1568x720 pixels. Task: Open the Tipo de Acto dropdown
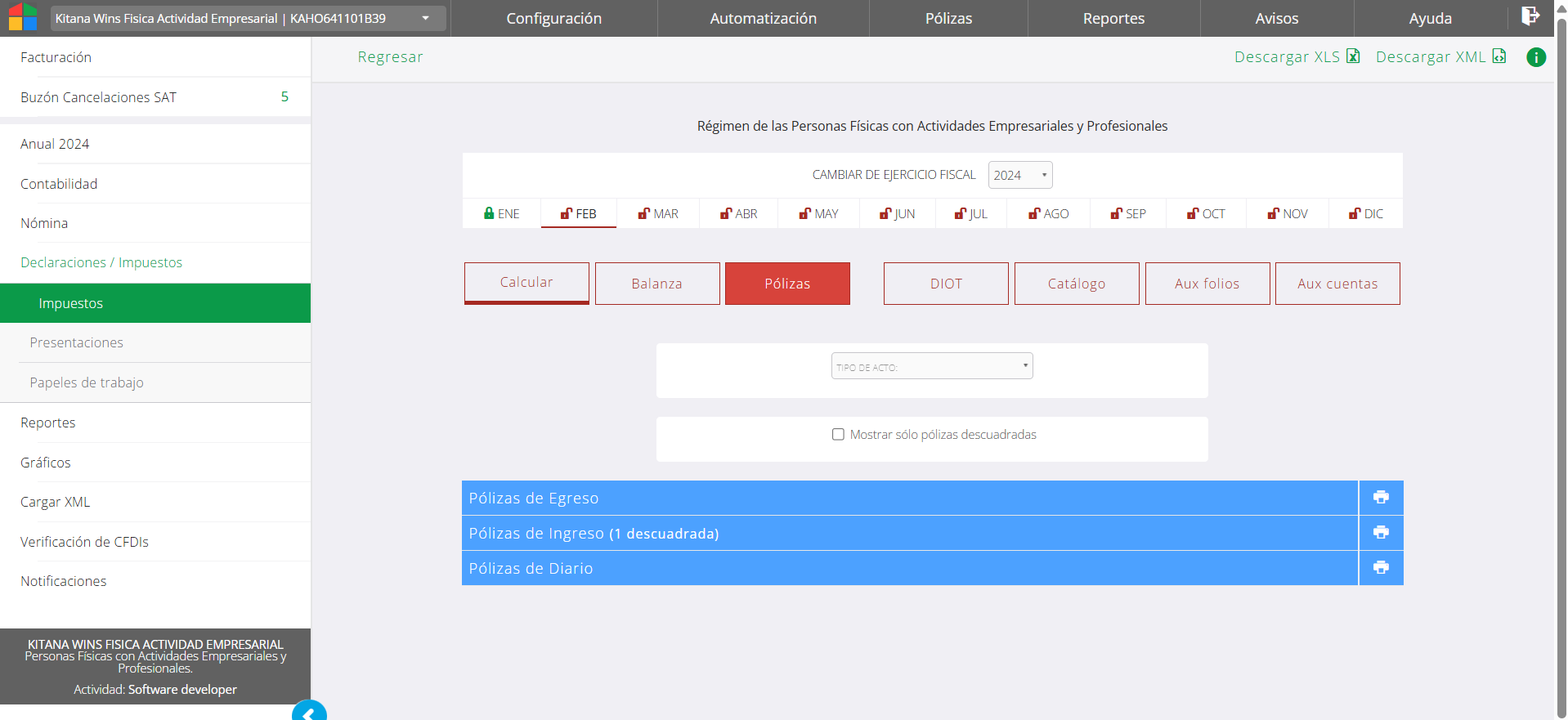[x=932, y=366]
